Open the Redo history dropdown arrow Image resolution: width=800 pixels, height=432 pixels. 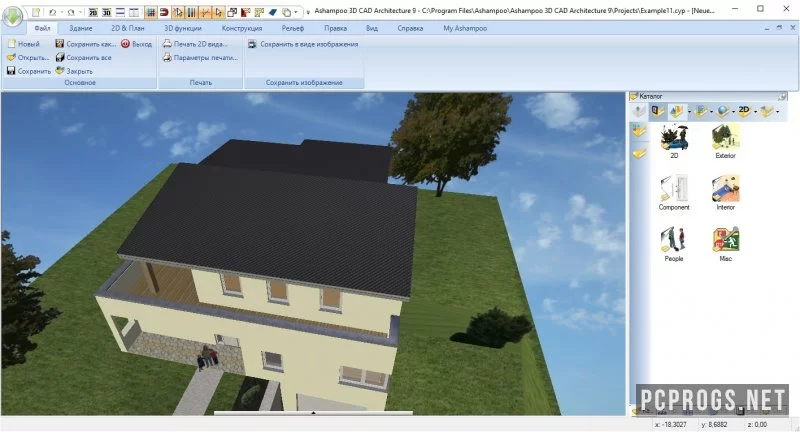(81, 12)
